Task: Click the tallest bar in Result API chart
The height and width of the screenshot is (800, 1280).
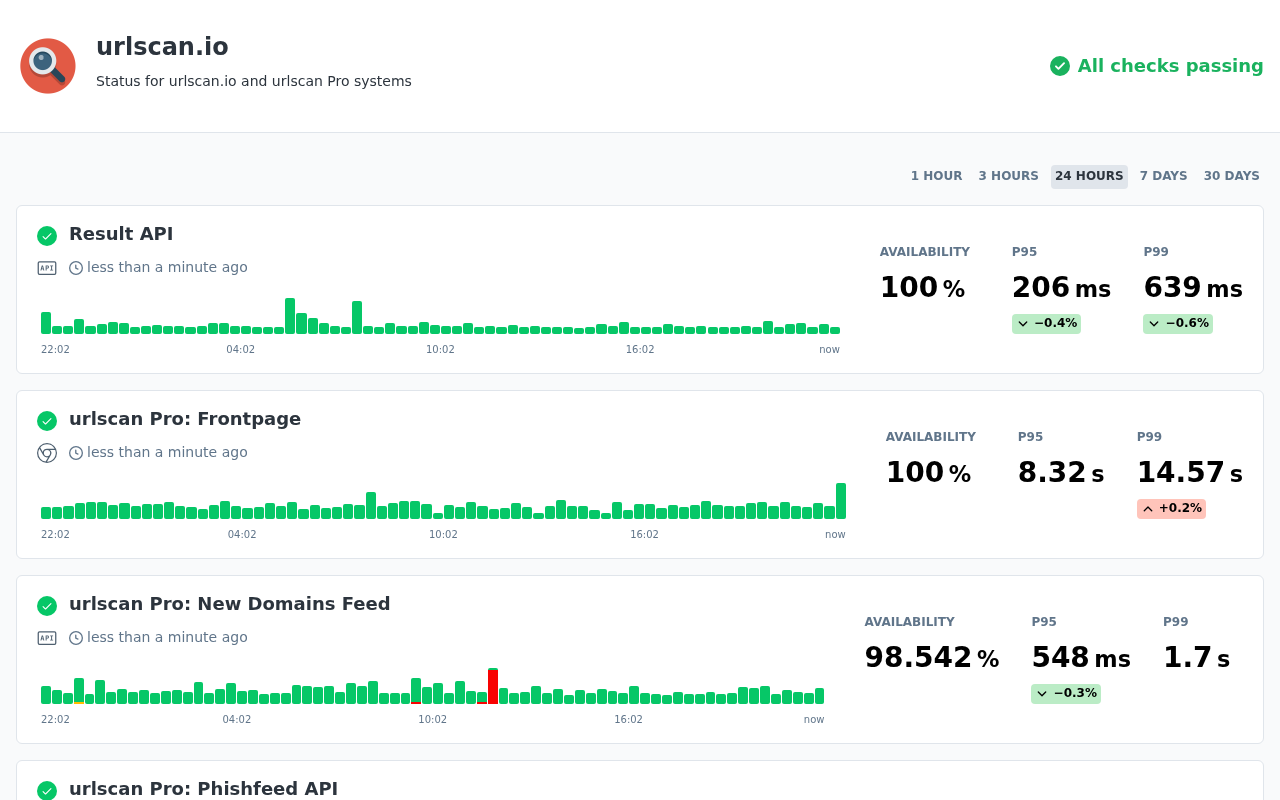Action: click(290, 316)
